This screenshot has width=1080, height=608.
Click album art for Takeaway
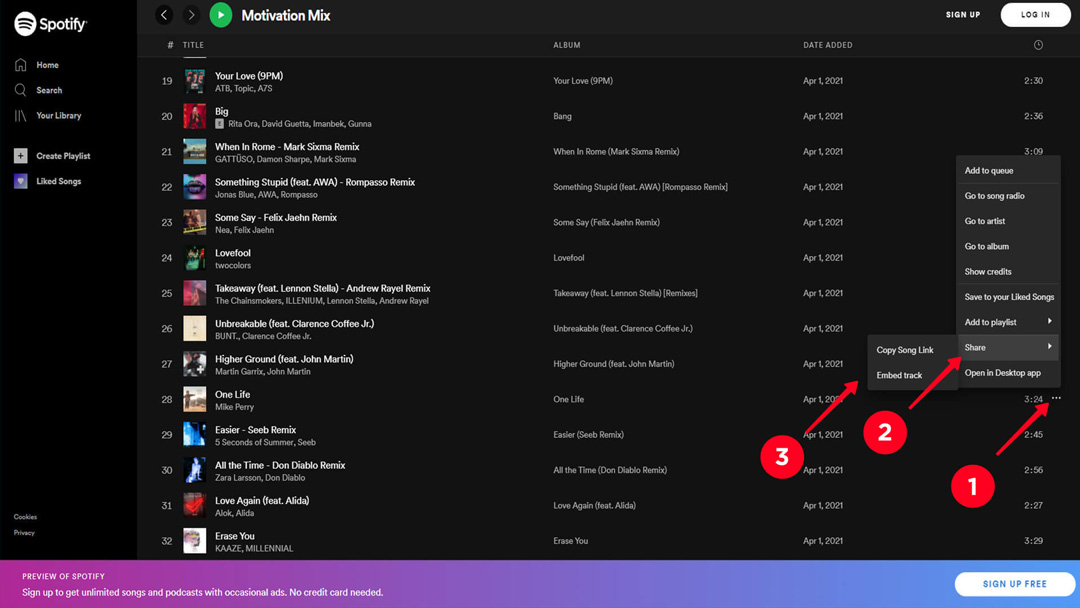pos(194,293)
